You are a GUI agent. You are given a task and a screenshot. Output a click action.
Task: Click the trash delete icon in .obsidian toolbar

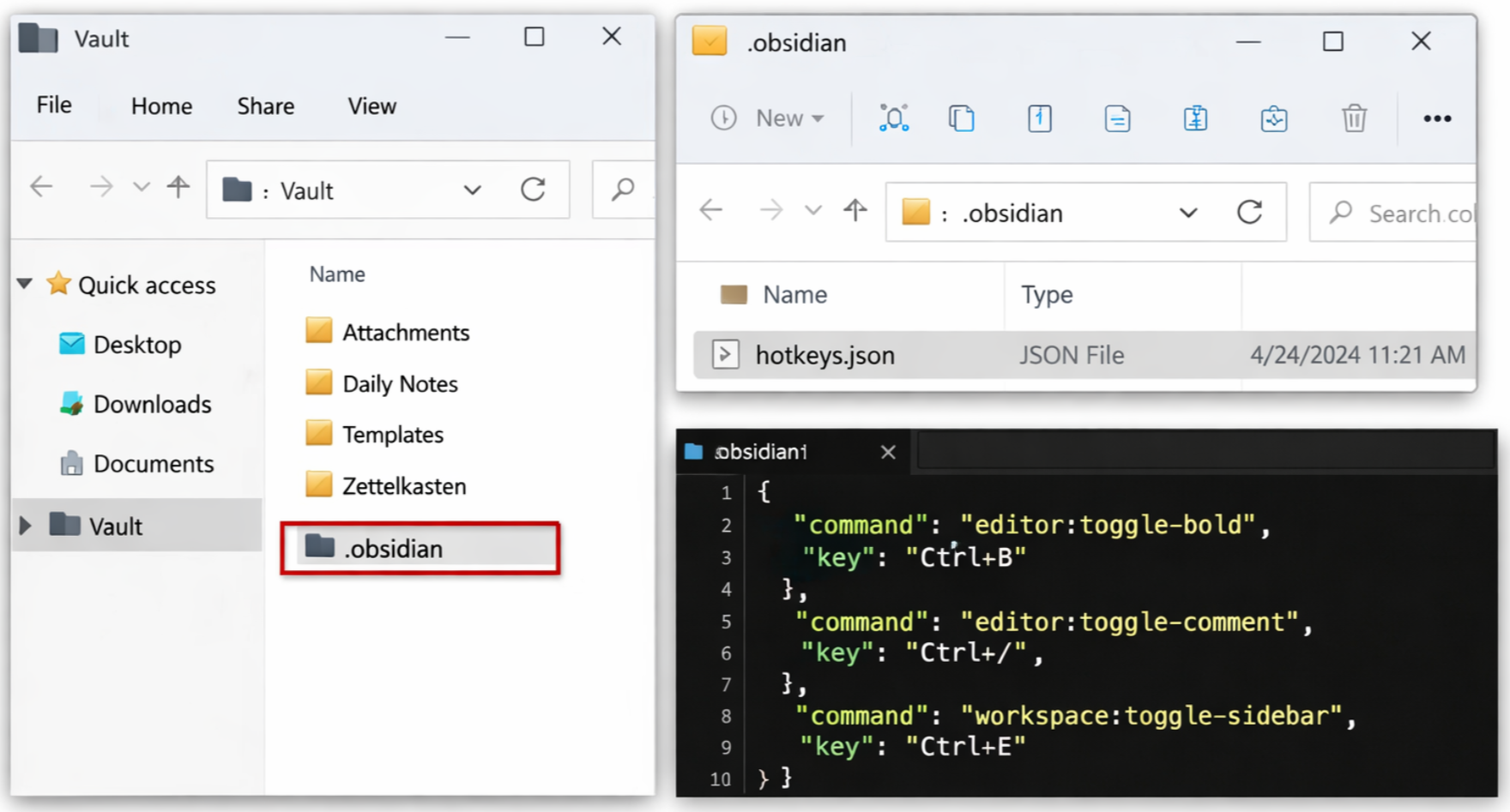point(1354,118)
